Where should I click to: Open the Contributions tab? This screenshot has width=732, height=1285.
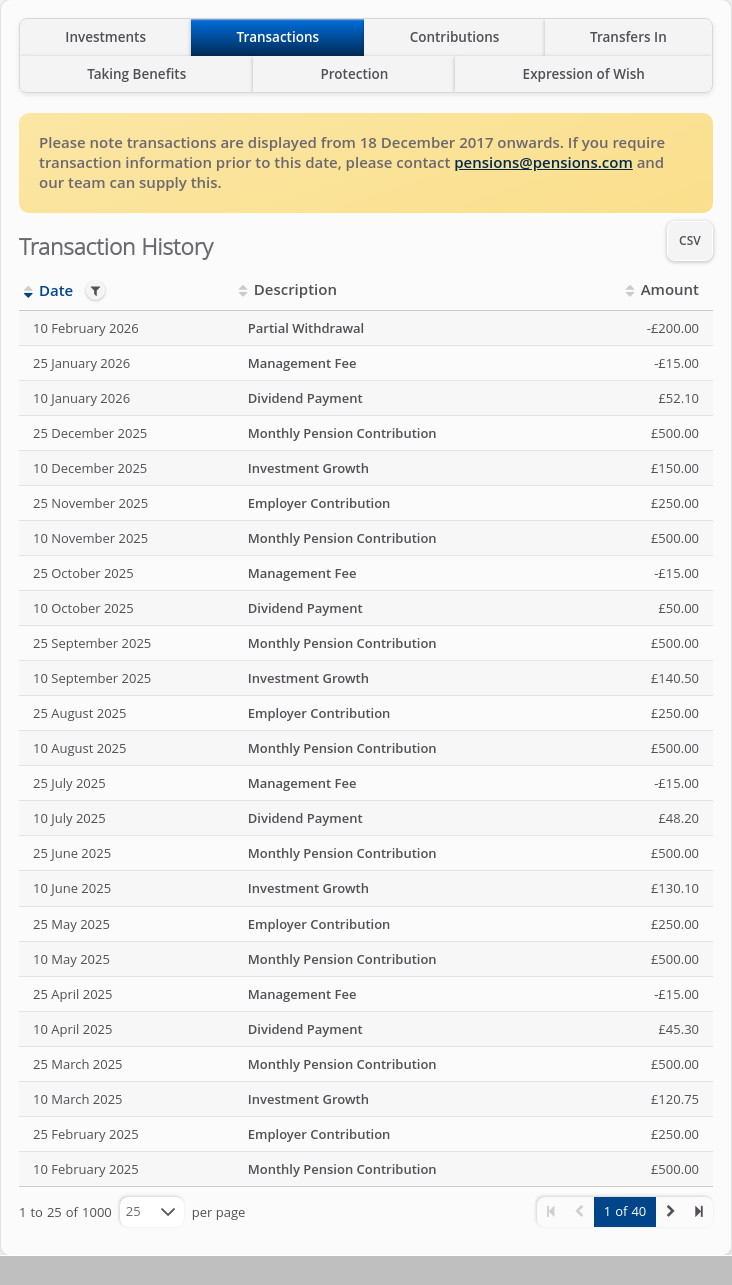pos(454,37)
